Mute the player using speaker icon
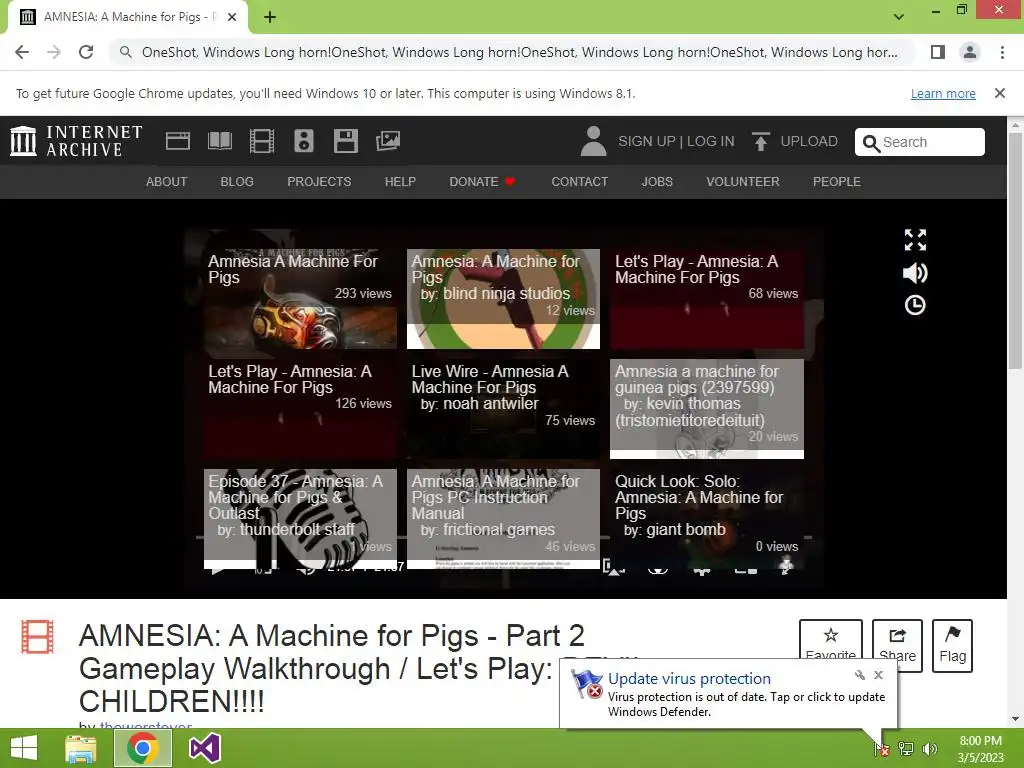The image size is (1024, 768). (915, 273)
